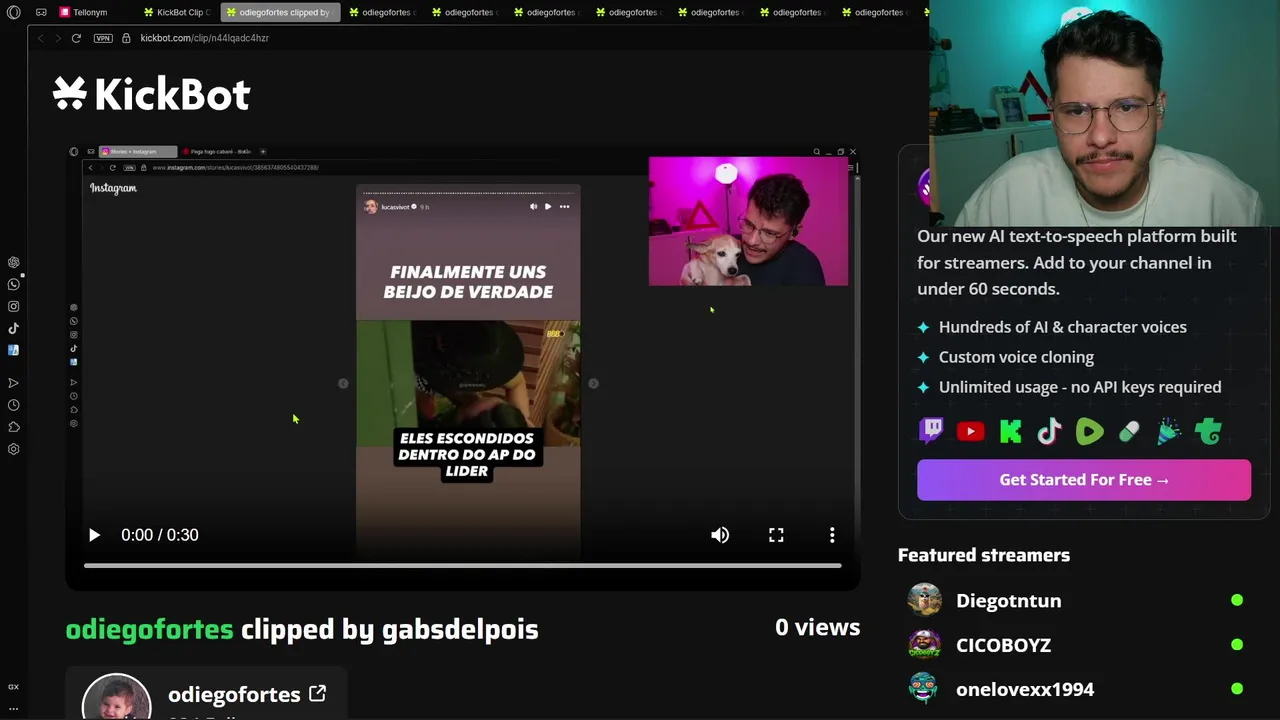Viewport: 1280px width, 720px height.
Task: Select the active 'odiegofortes clipped by' tab
Action: (279, 12)
